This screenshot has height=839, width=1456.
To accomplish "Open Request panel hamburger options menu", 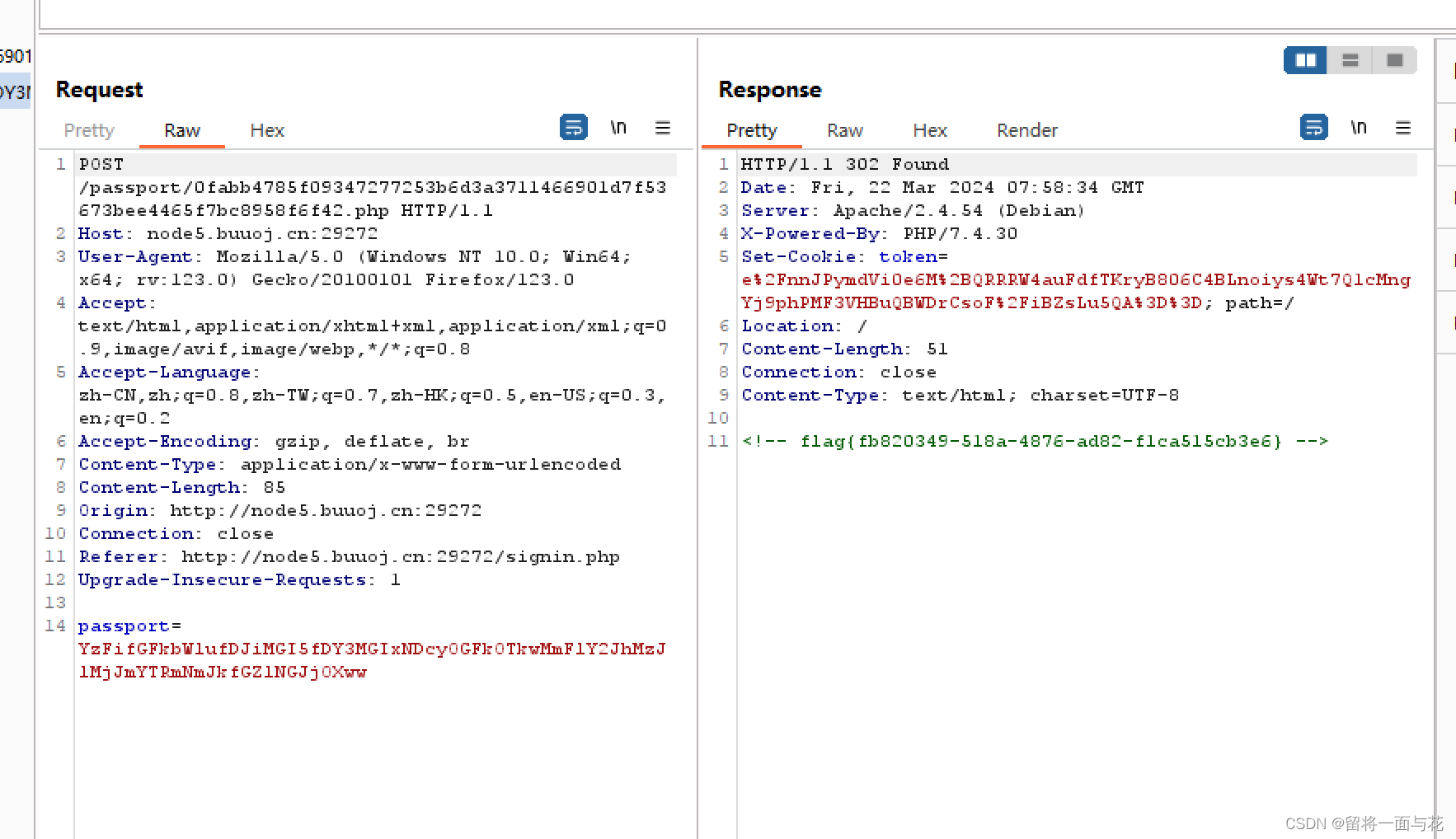I will (x=663, y=127).
